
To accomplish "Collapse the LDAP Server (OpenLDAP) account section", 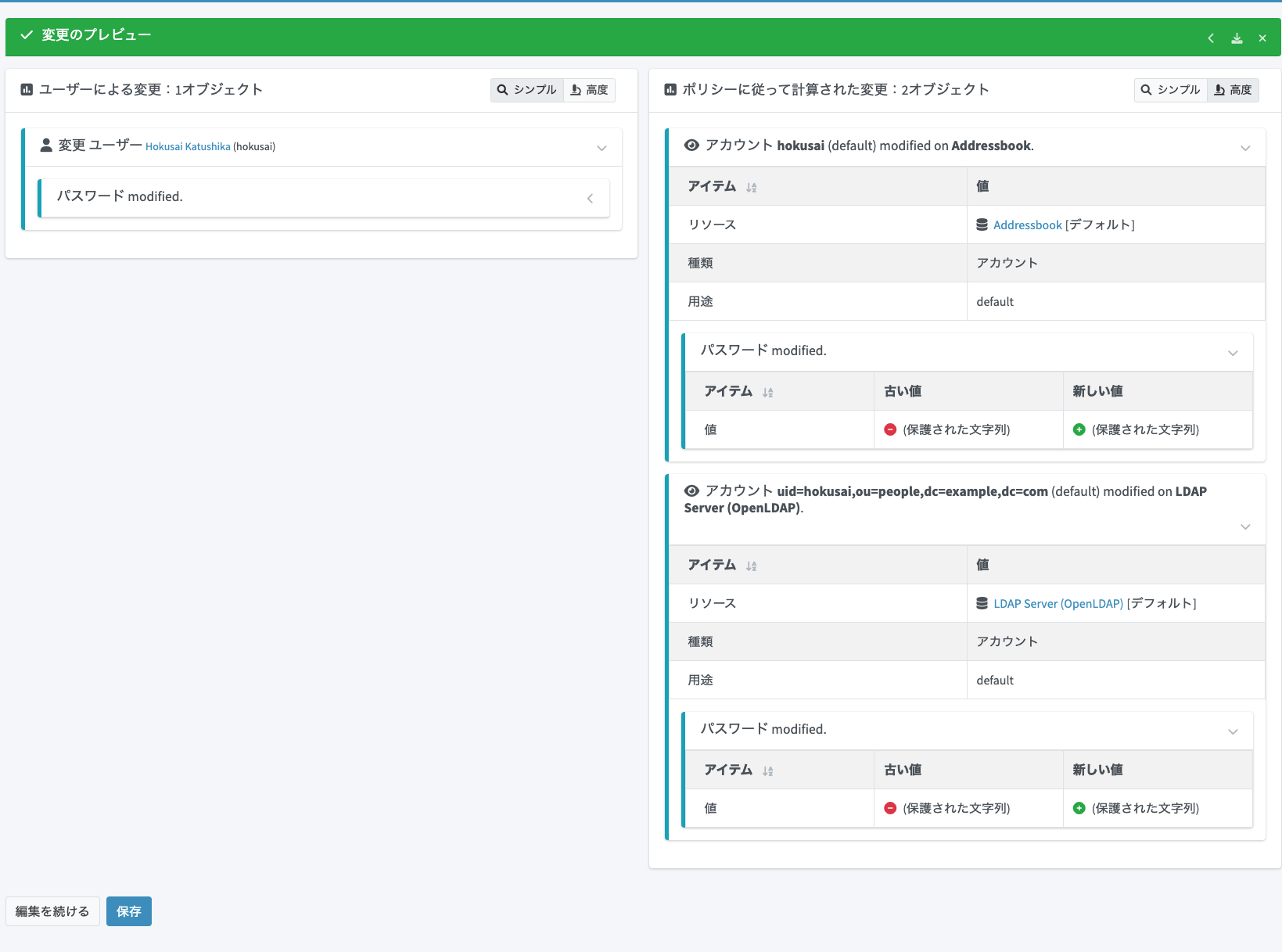I will pyautogui.click(x=1245, y=526).
